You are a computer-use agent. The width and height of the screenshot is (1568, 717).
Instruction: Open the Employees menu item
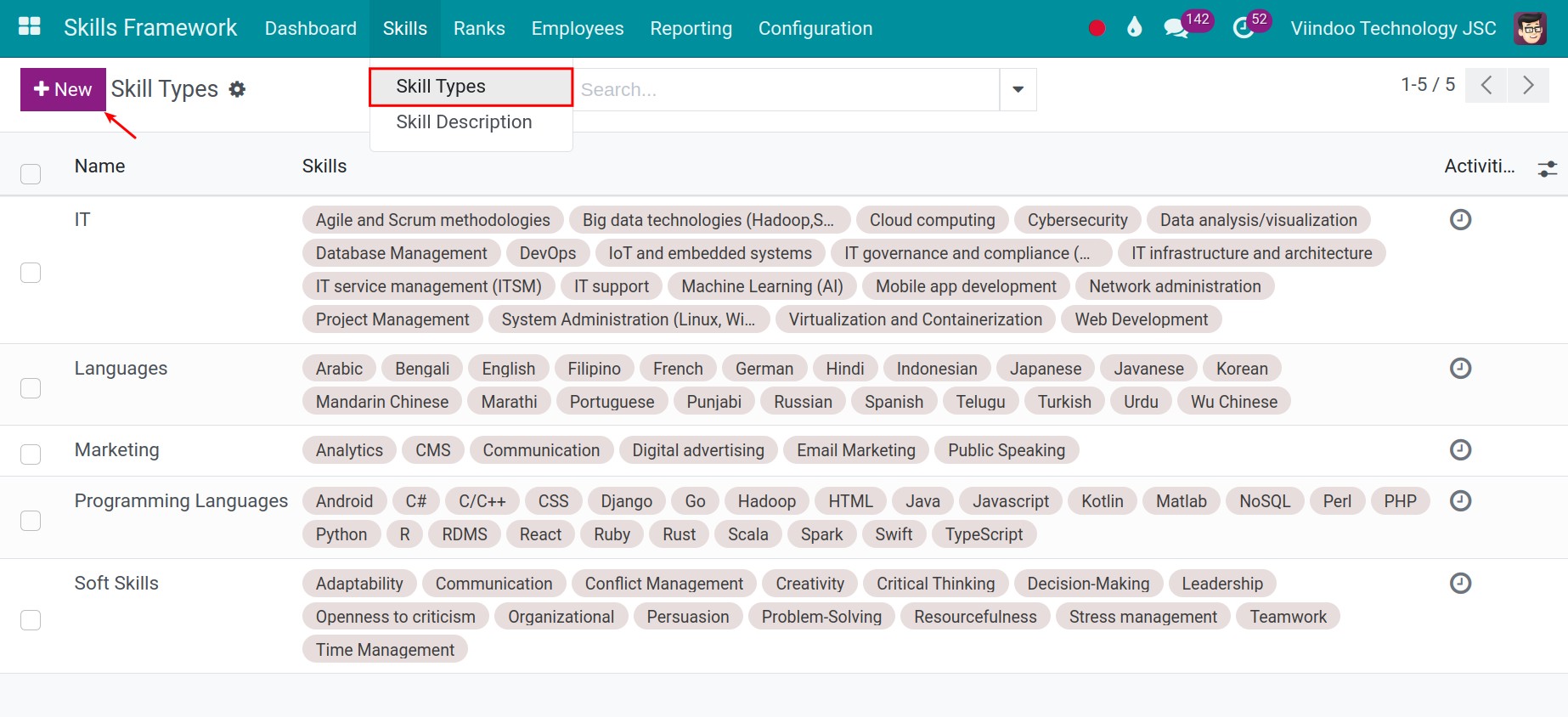(x=578, y=28)
